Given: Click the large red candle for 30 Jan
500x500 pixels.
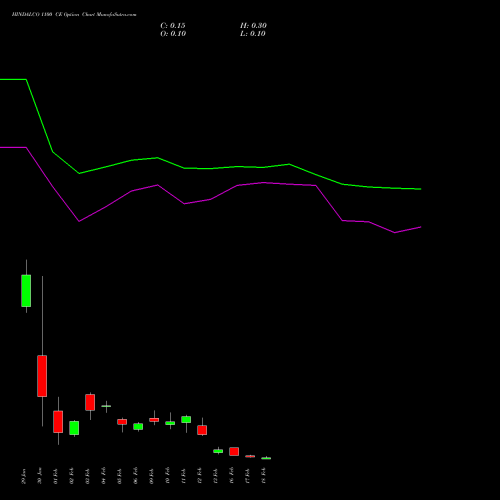Looking at the screenshot, I should coord(42,376).
